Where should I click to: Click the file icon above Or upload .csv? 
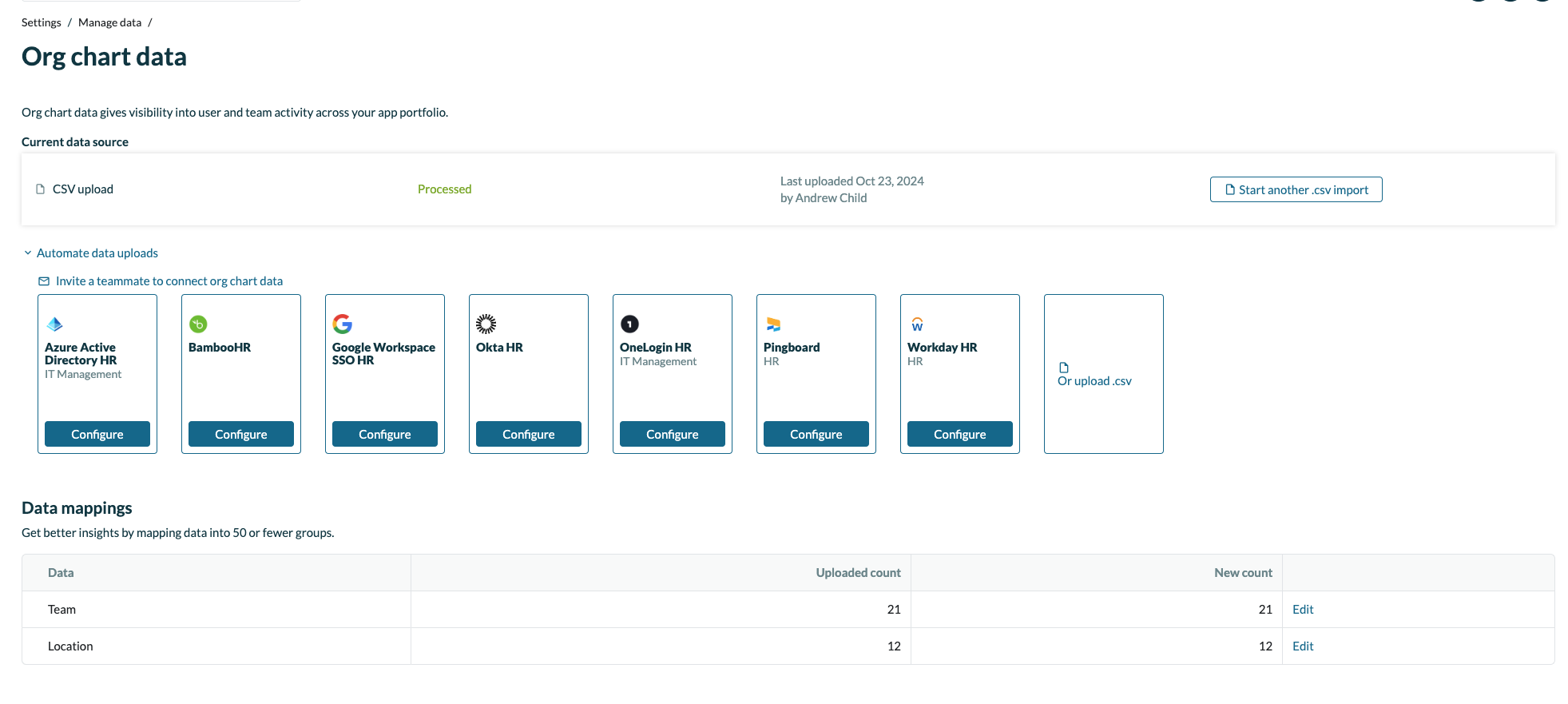1063,368
